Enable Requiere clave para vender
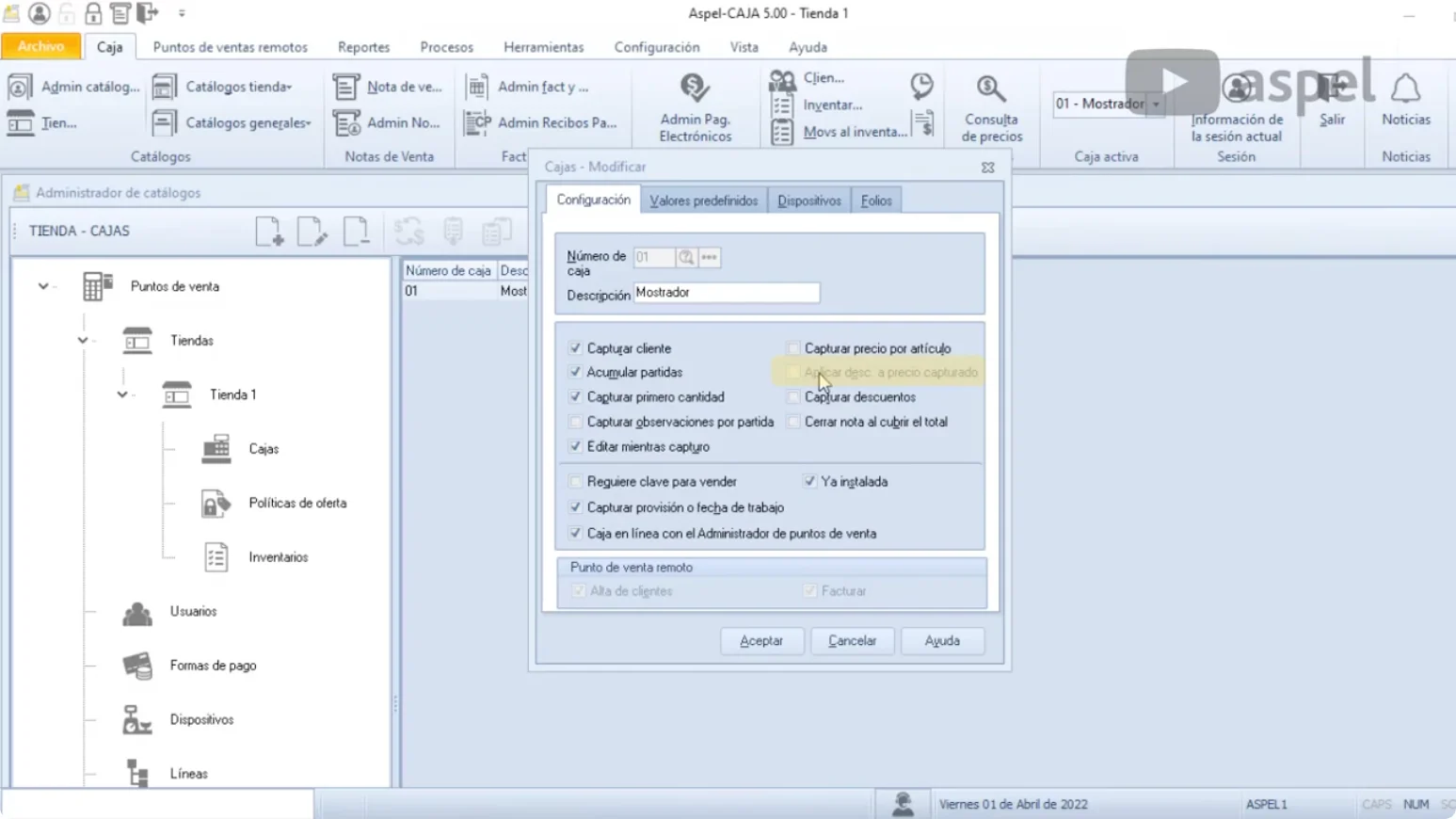 click(575, 482)
